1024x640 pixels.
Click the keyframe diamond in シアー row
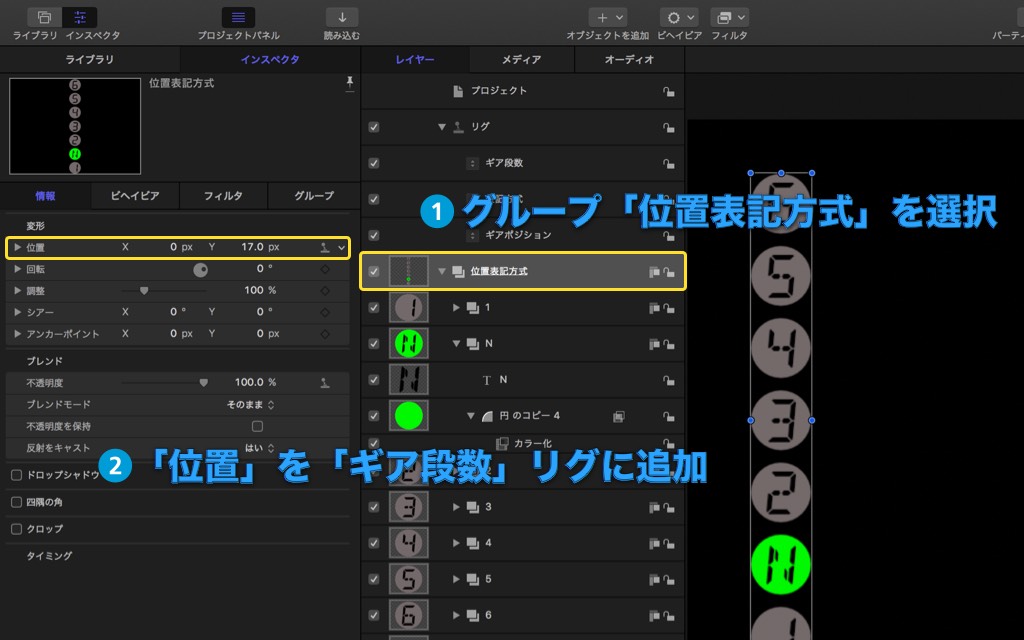tap(325, 312)
